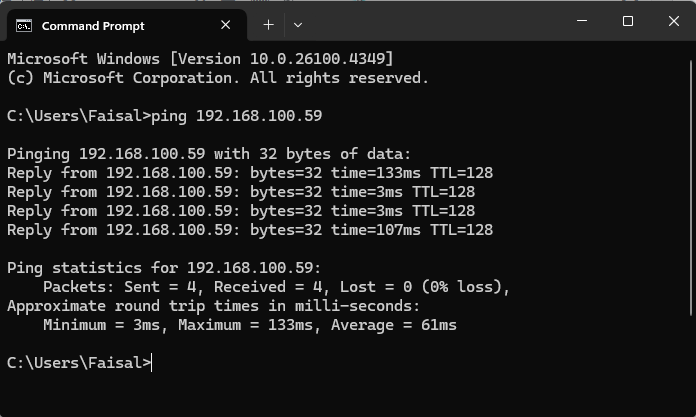Open a new tab with the plus button
696x417 pixels.
(x=268, y=25)
